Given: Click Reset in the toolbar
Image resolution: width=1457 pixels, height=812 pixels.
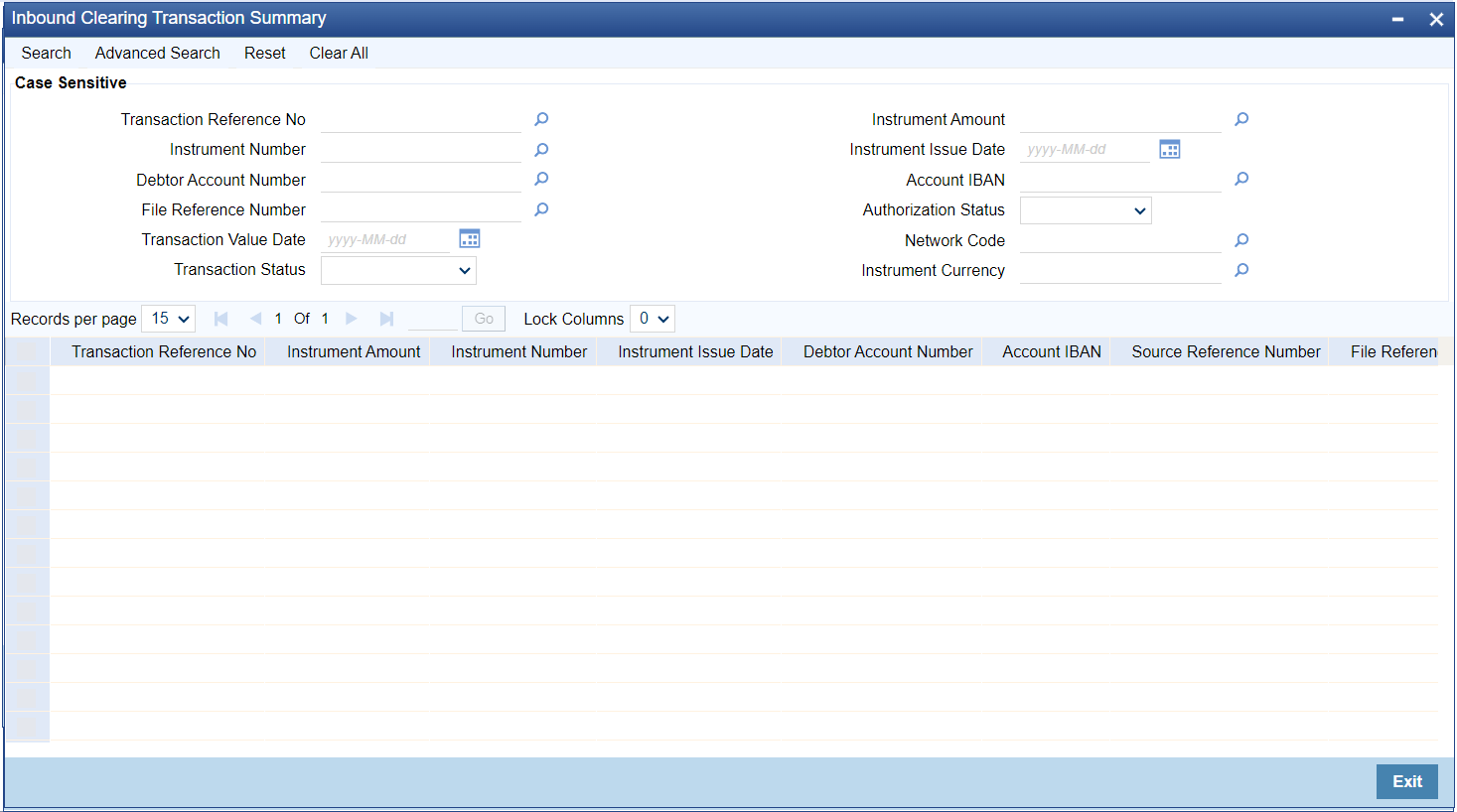Looking at the screenshot, I should pyautogui.click(x=265, y=54).
